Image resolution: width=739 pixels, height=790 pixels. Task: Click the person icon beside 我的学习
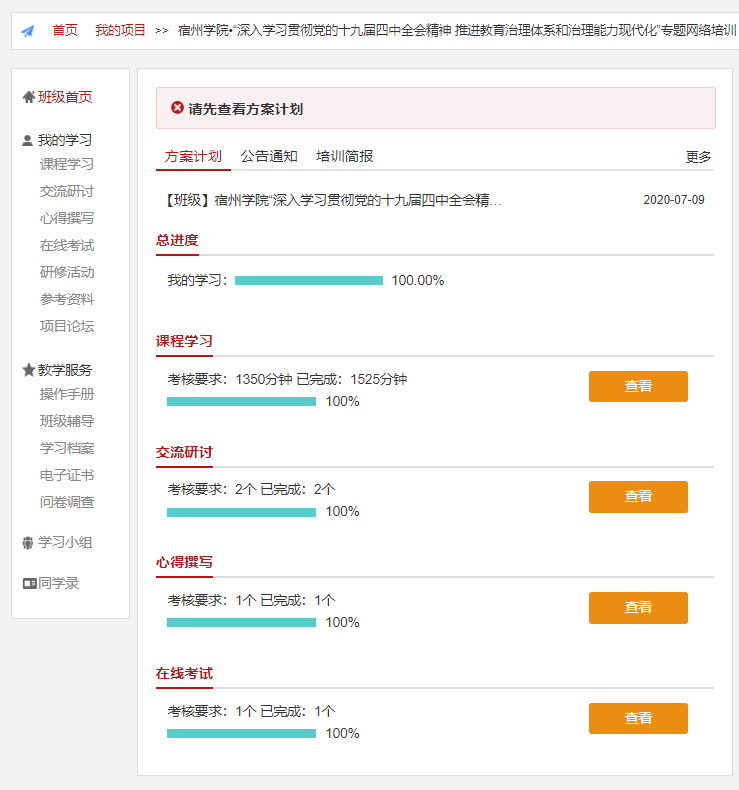[x=28, y=141]
